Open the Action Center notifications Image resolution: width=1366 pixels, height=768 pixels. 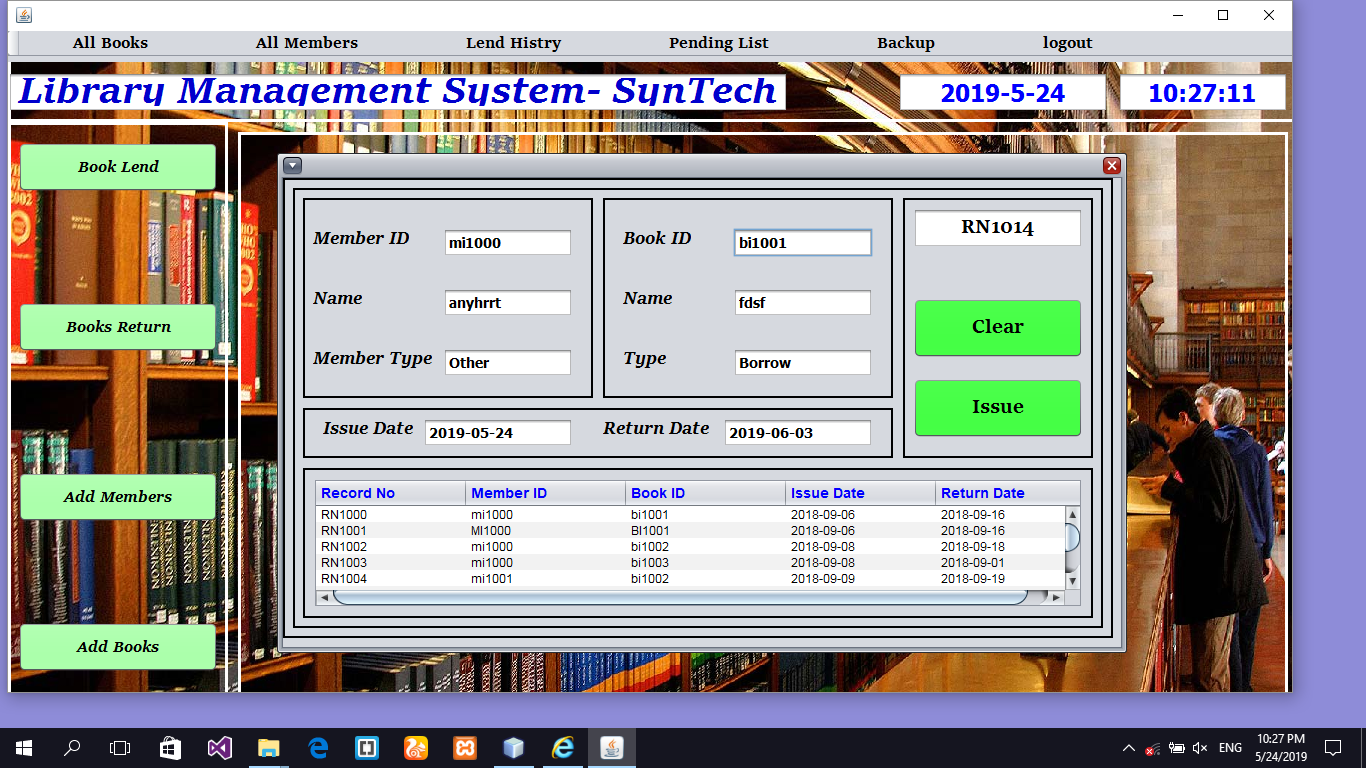[x=1332, y=747]
